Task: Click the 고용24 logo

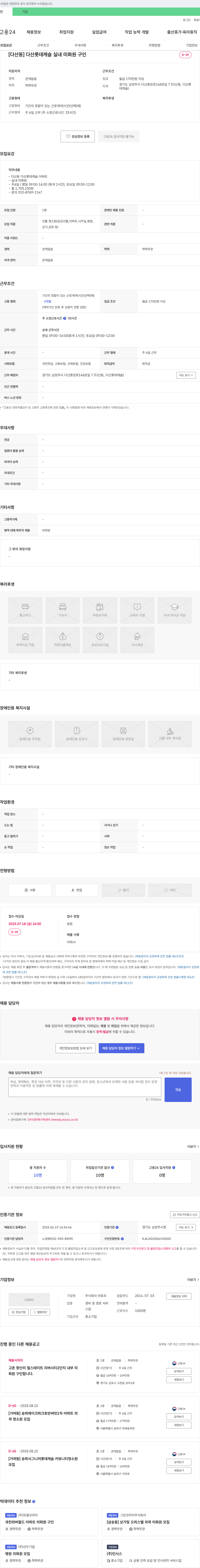Action: point(8,32)
